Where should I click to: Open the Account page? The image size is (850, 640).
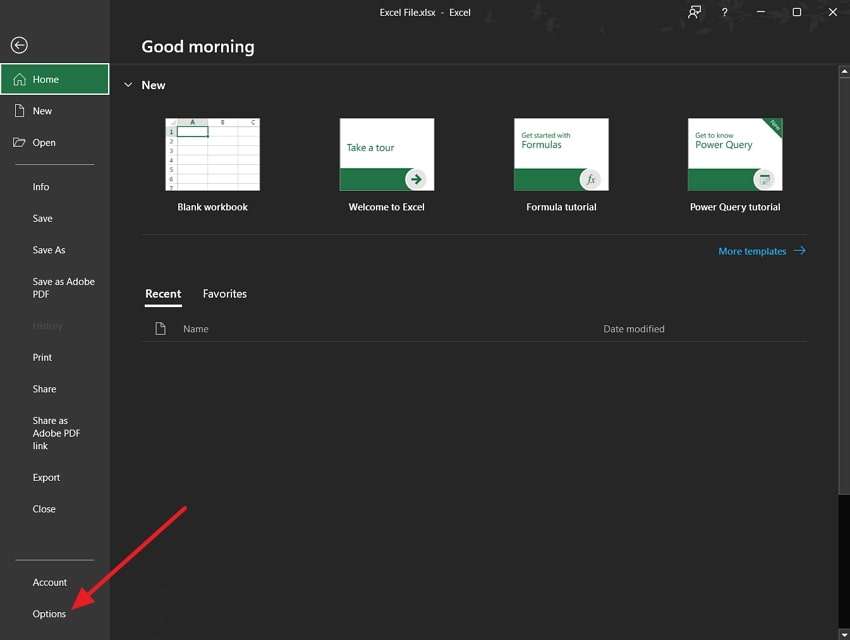(x=50, y=583)
